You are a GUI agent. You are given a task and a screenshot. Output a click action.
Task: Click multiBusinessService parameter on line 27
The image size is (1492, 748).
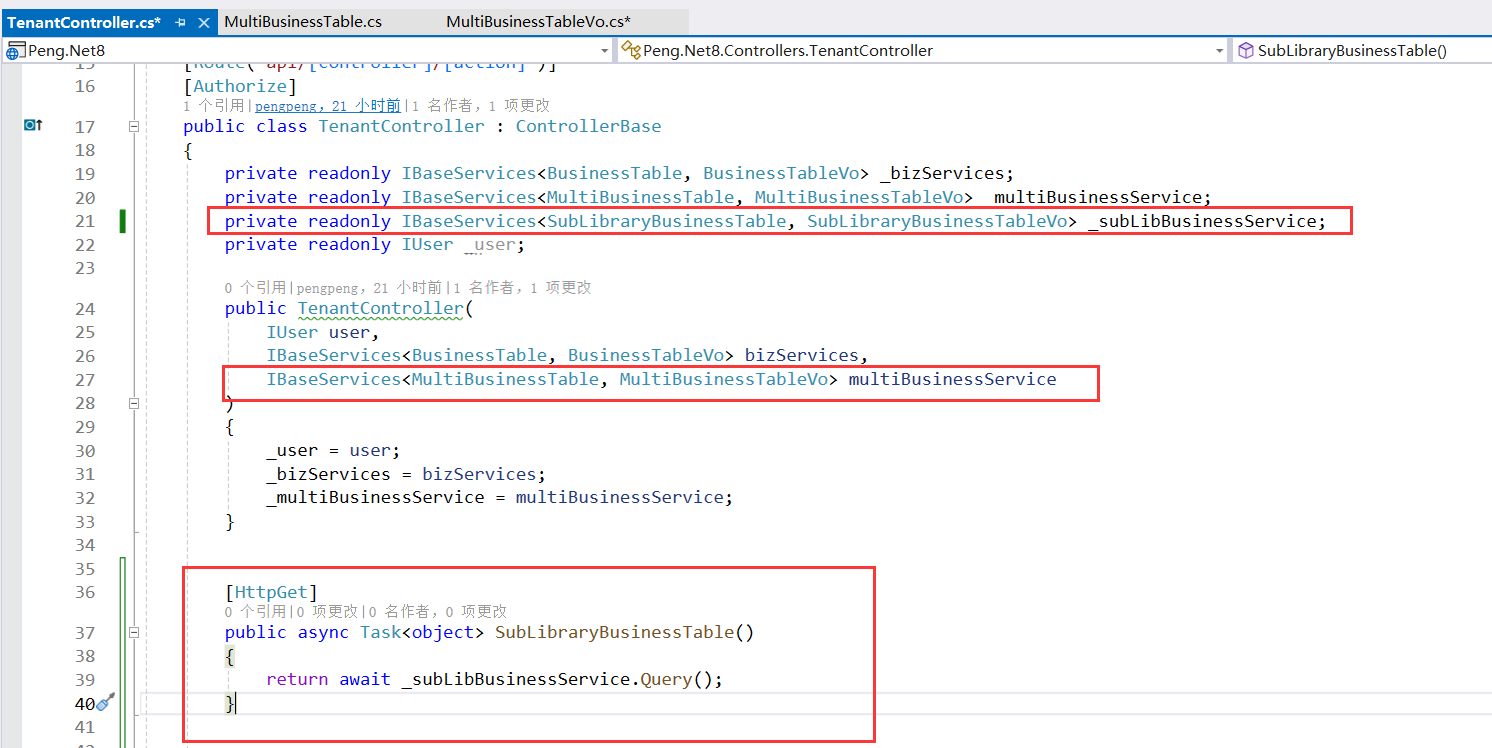tap(952, 379)
